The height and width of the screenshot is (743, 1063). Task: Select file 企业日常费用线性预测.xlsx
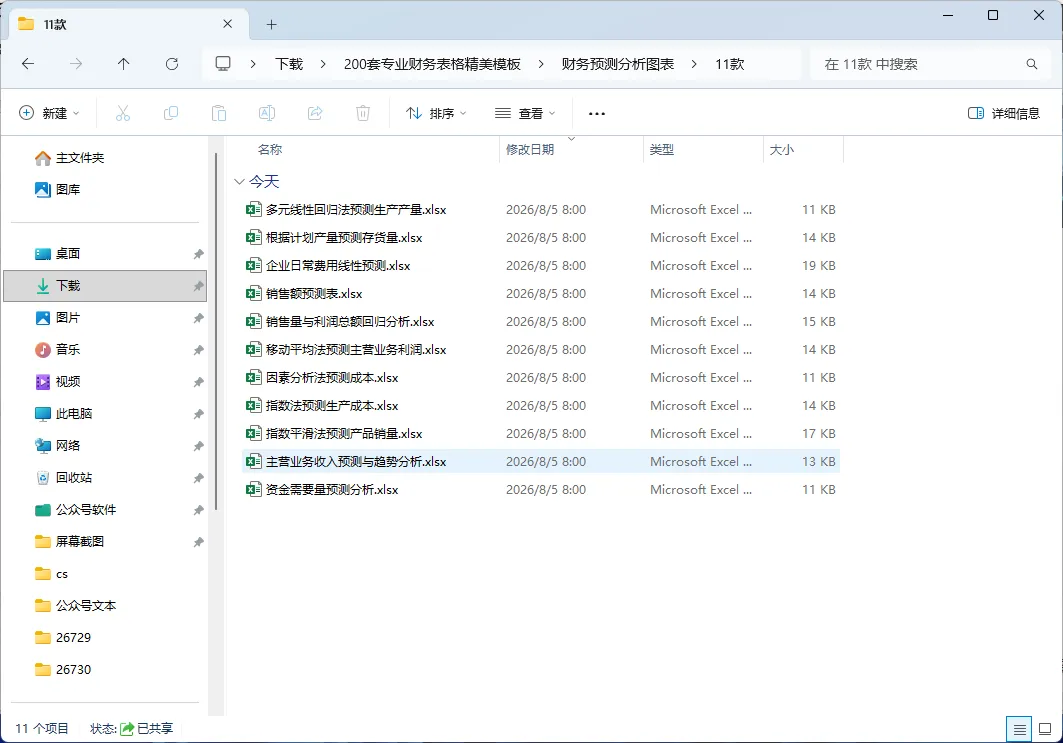[541, 266]
